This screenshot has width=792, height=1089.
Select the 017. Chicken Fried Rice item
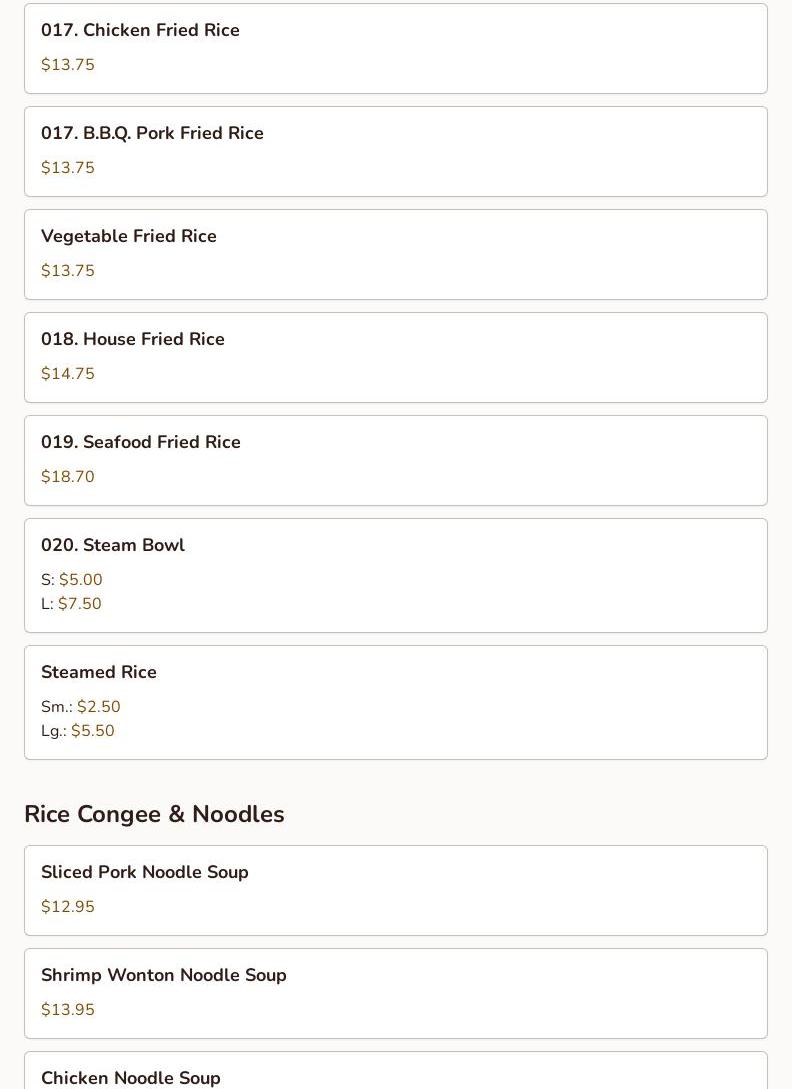[x=396, y=49]
